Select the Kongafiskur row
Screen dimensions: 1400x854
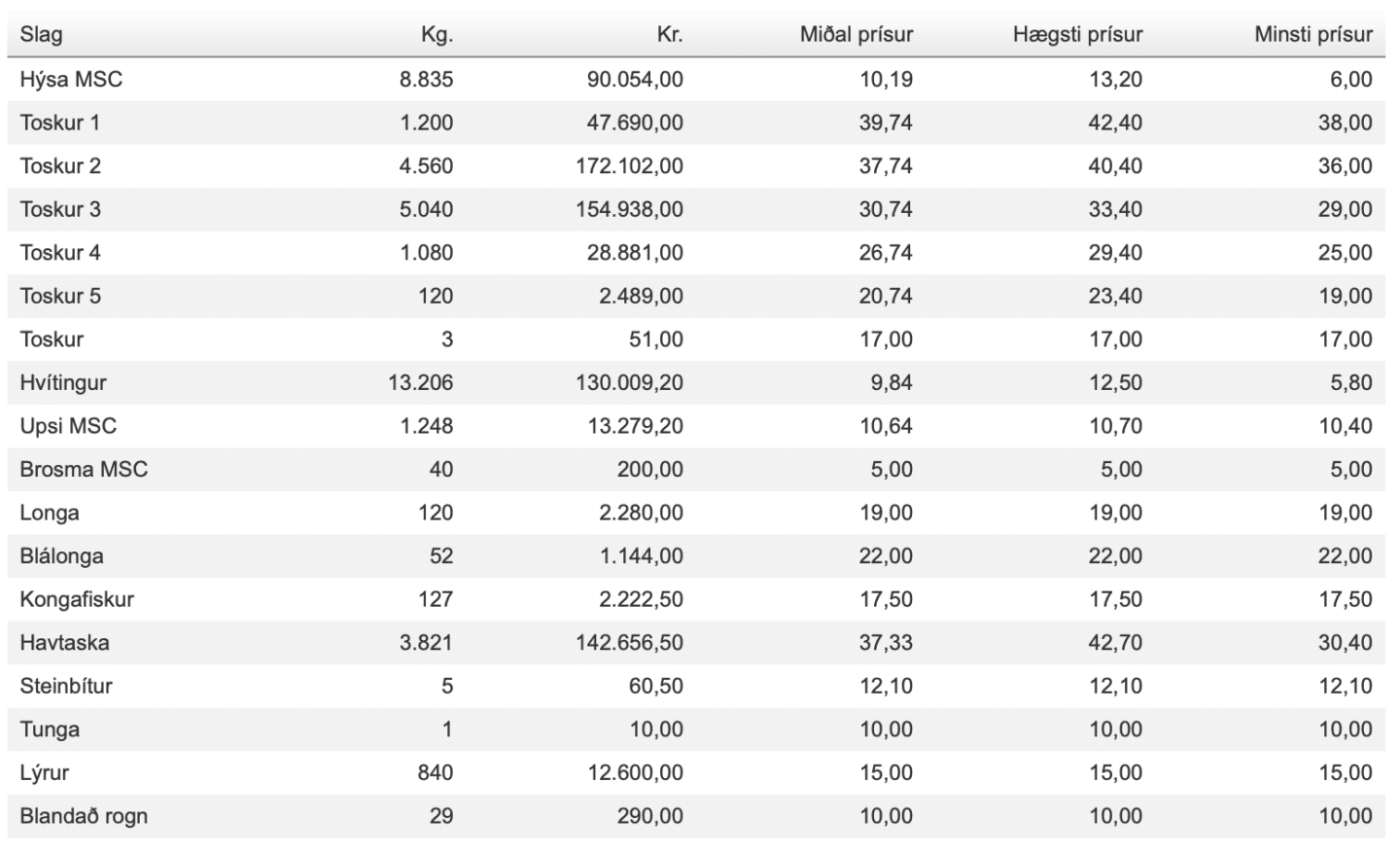click(x=696, y=599)
